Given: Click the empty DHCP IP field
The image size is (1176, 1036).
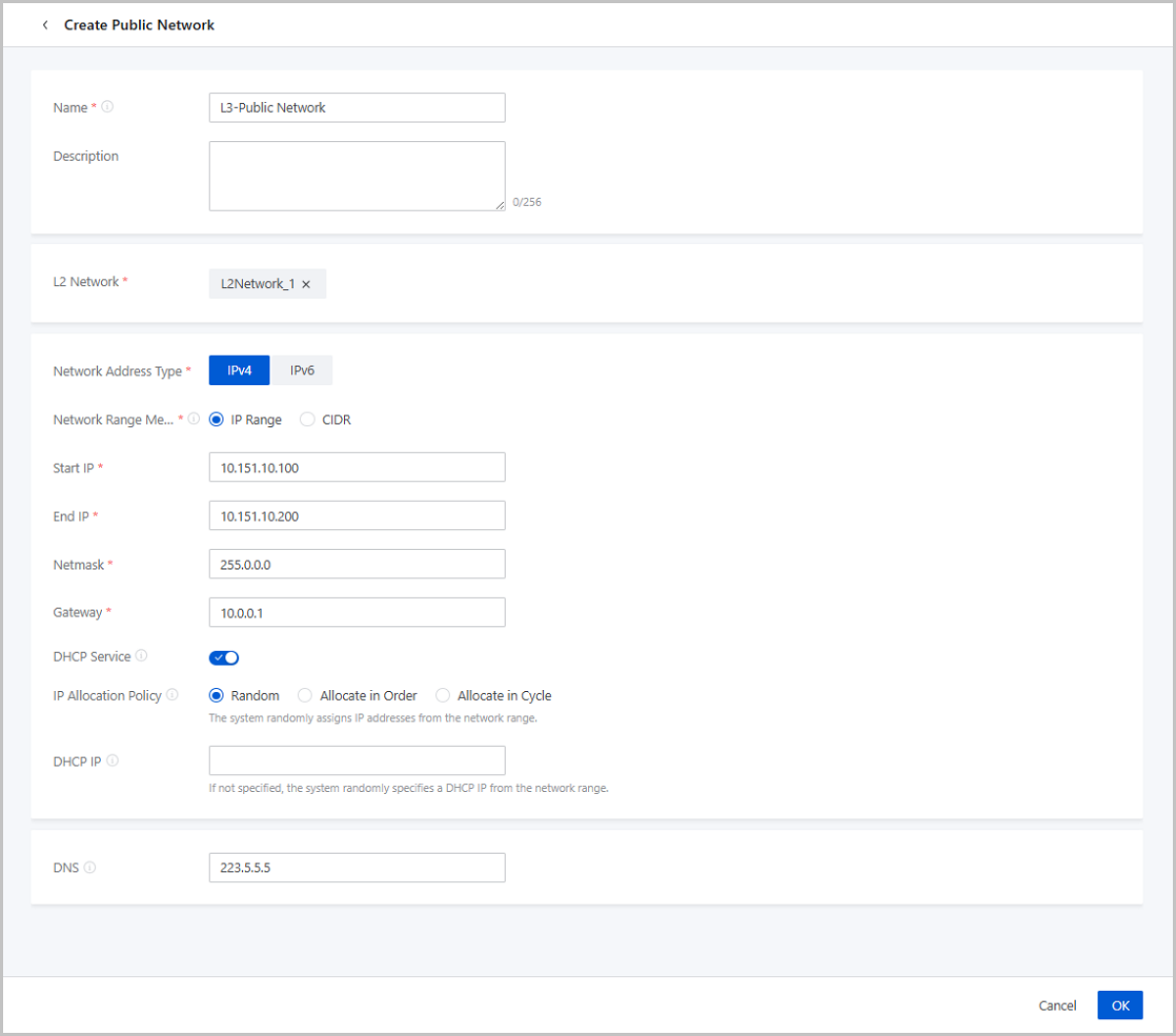Looking at the screenshot, I should (x=357, y=761).
